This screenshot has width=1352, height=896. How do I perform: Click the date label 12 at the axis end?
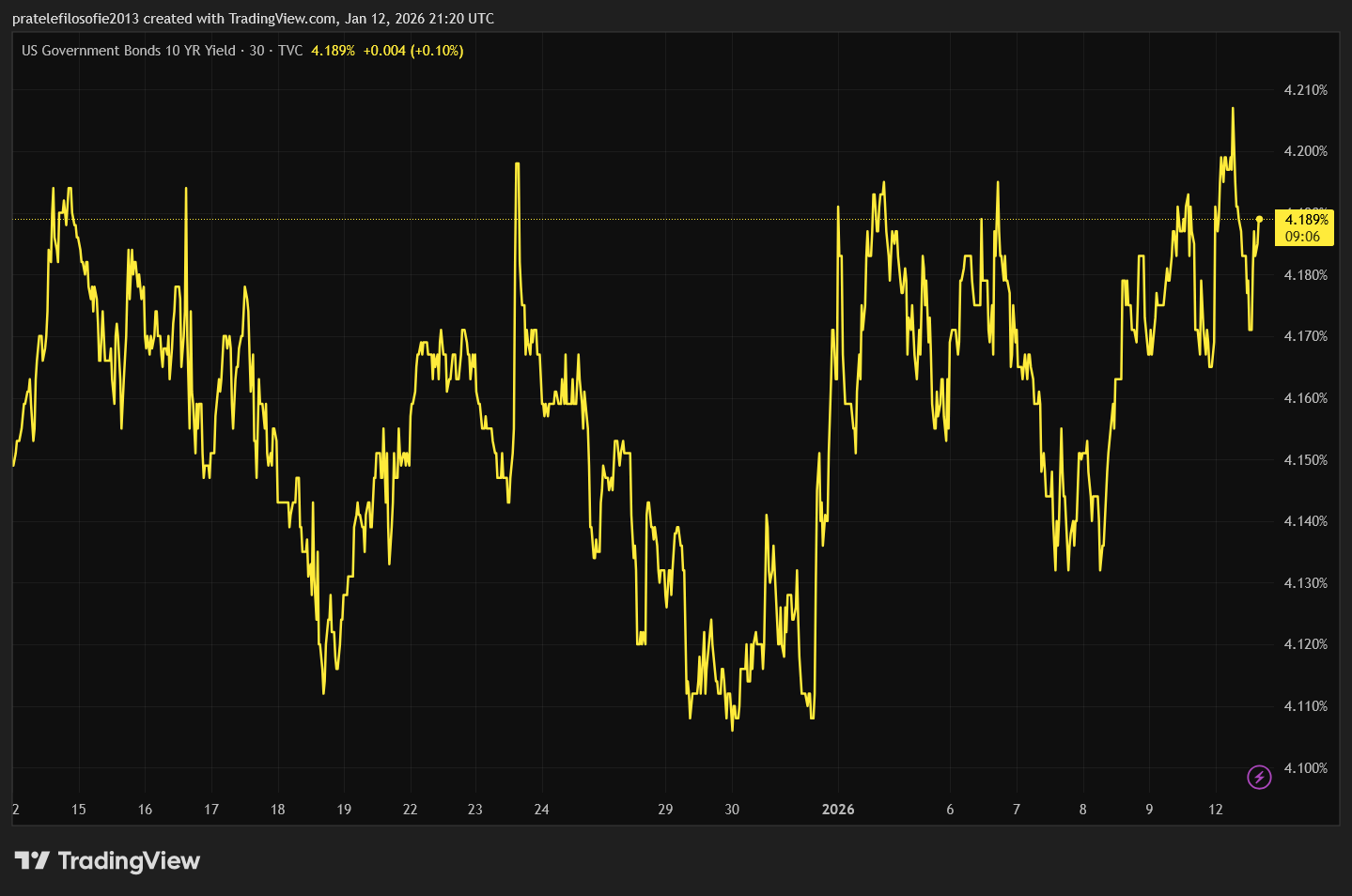point(1216,810)
